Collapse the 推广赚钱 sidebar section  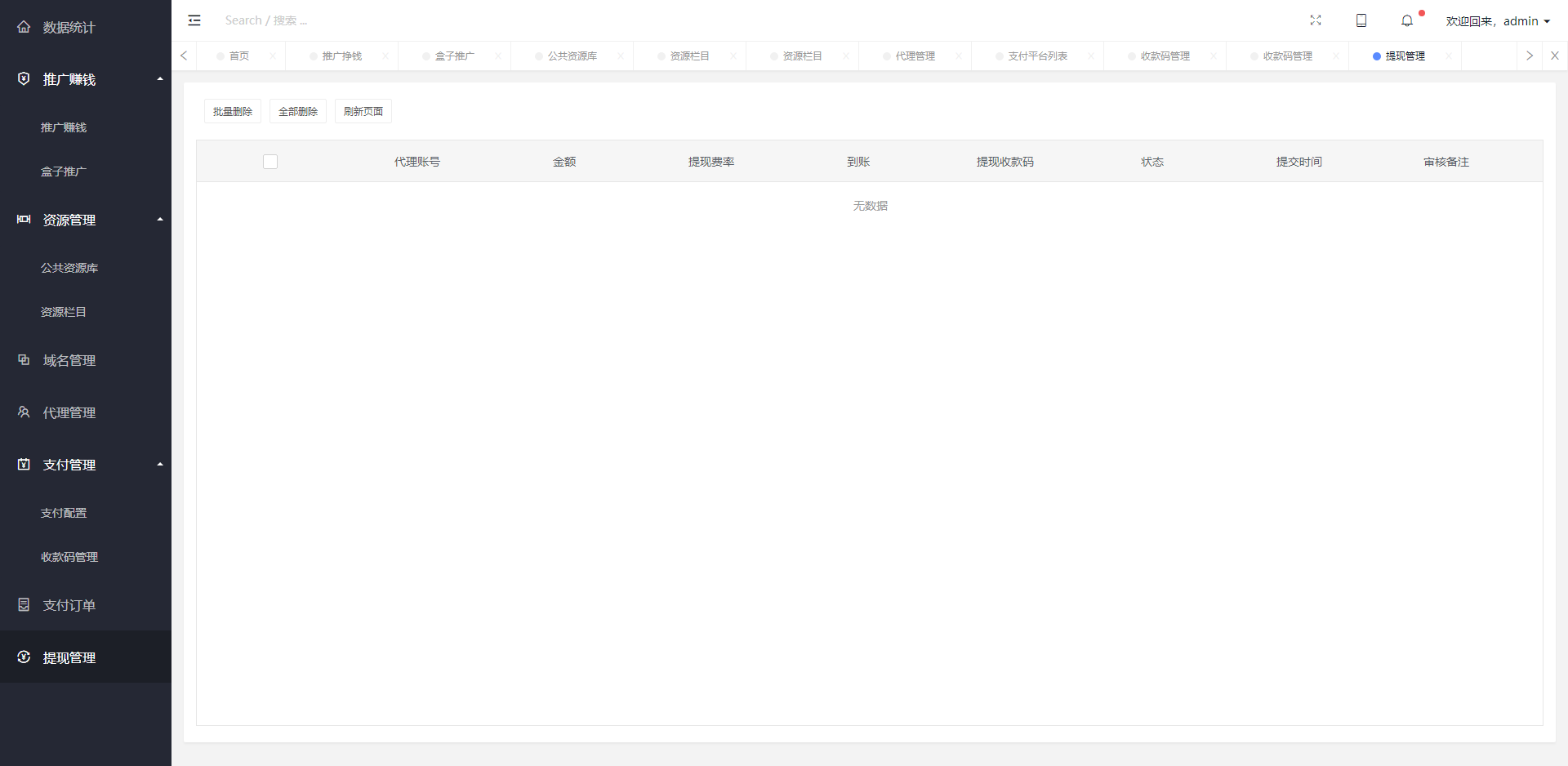(160, 79)
